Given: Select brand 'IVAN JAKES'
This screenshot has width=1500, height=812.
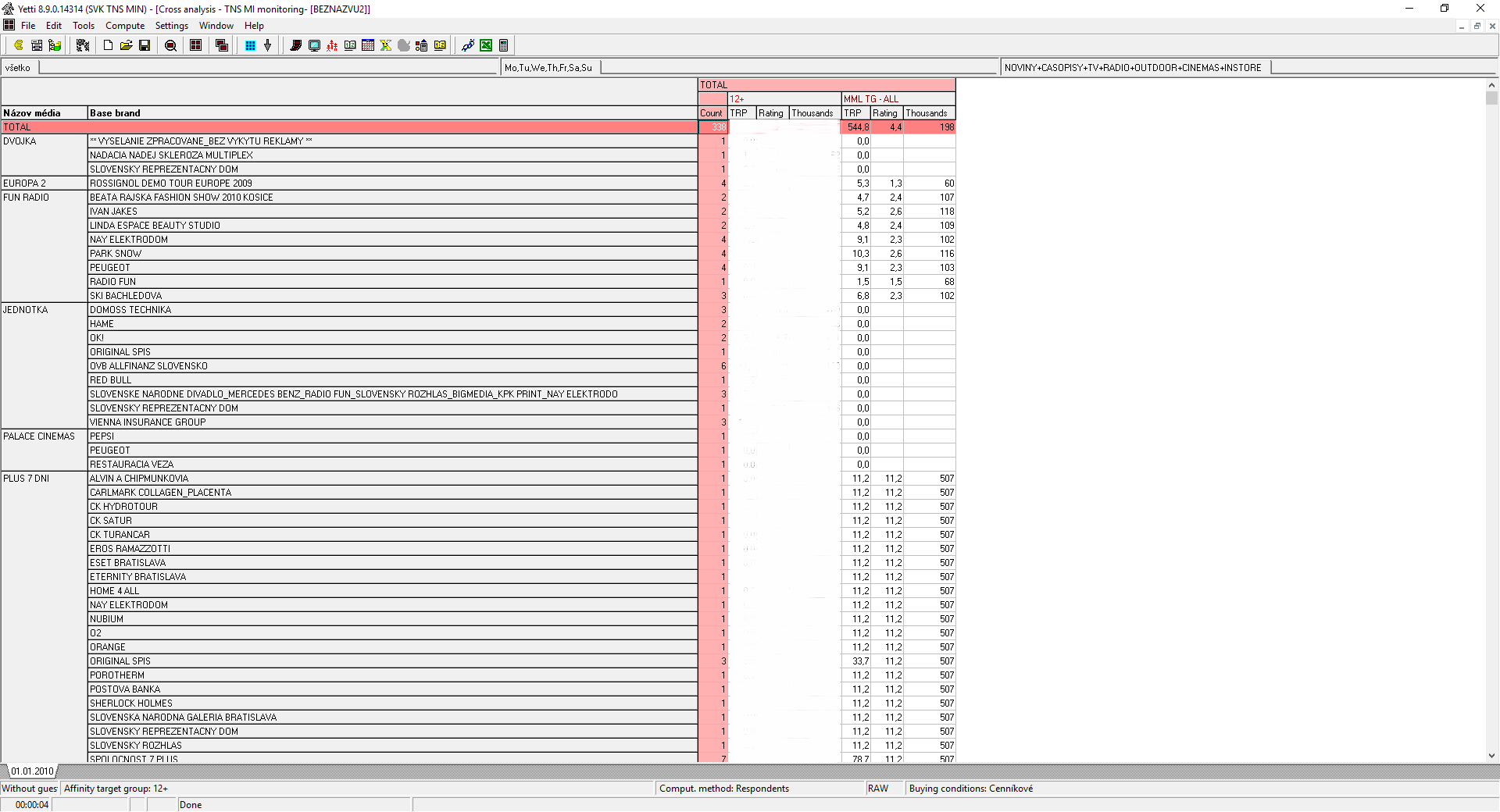Looking at the screenshot, I should pyautogui.click(x=392, y=212).
